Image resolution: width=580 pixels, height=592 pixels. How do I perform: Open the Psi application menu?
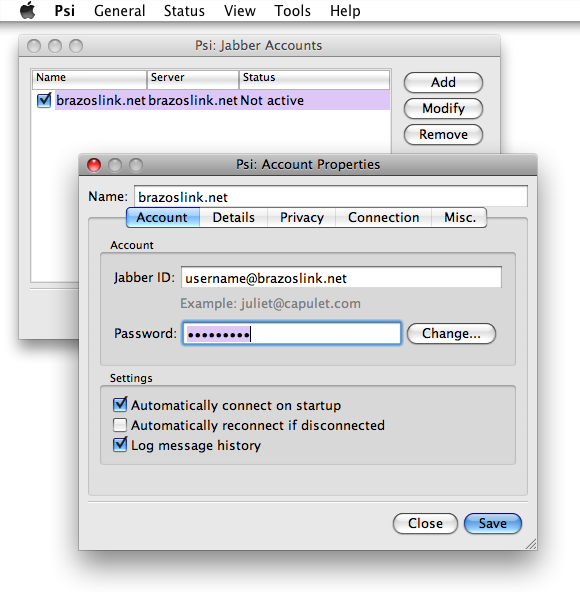tap(65, 11)
